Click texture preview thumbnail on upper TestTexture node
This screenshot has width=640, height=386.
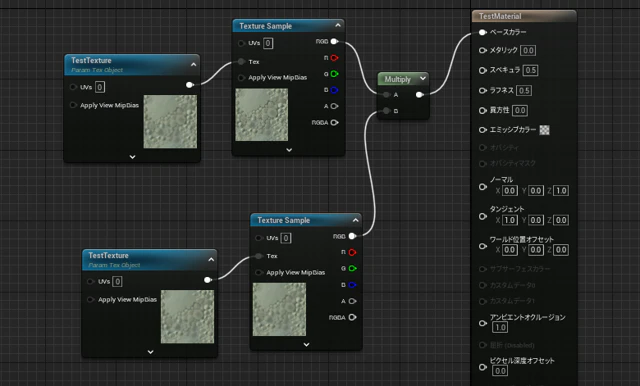tap(170, 122)
